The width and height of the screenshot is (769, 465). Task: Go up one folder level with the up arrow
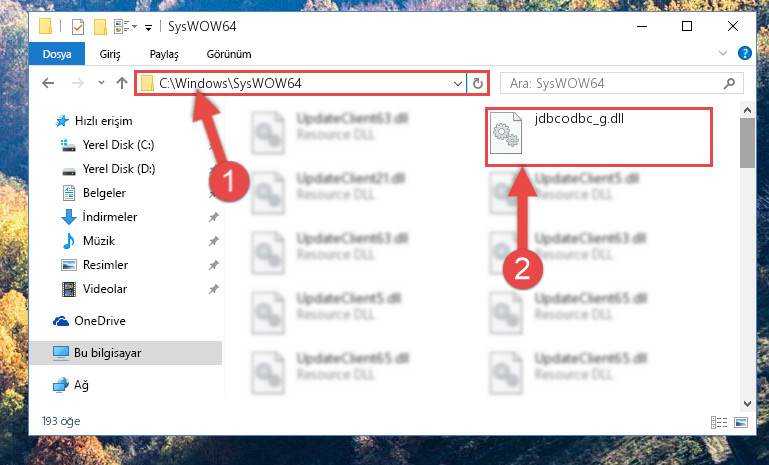[122, 83]
